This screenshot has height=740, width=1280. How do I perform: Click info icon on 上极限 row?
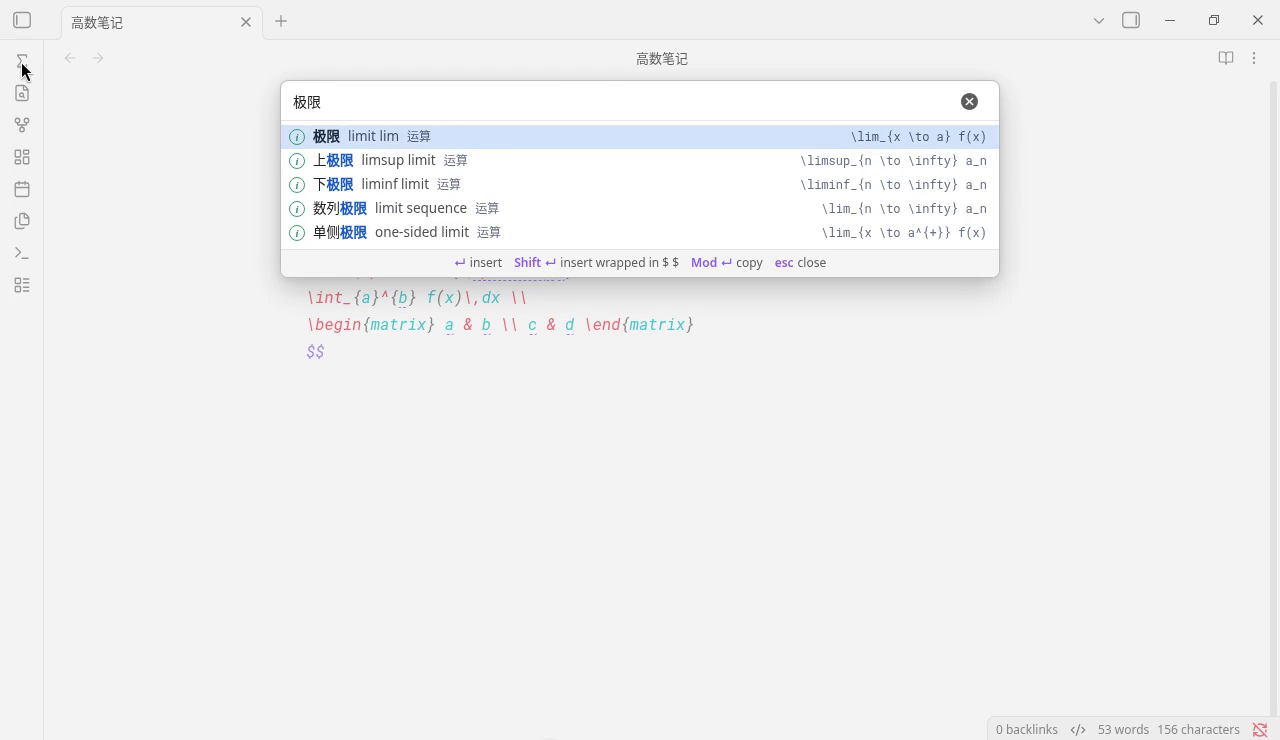pos(297,161)
